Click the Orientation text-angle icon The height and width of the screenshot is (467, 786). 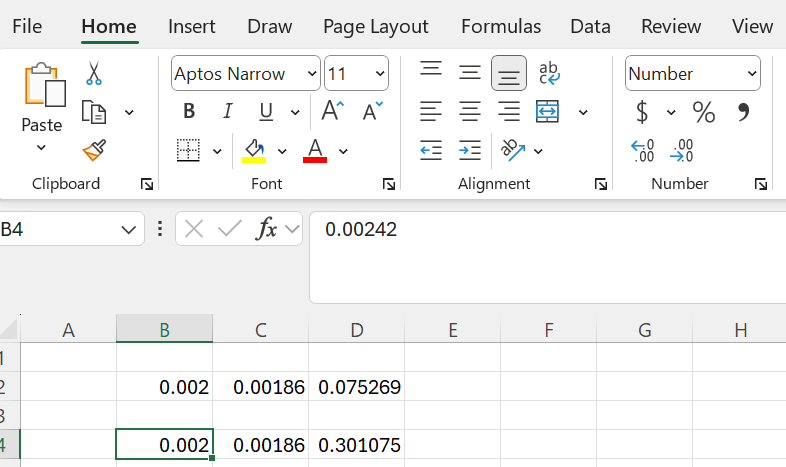coord(512,150)
